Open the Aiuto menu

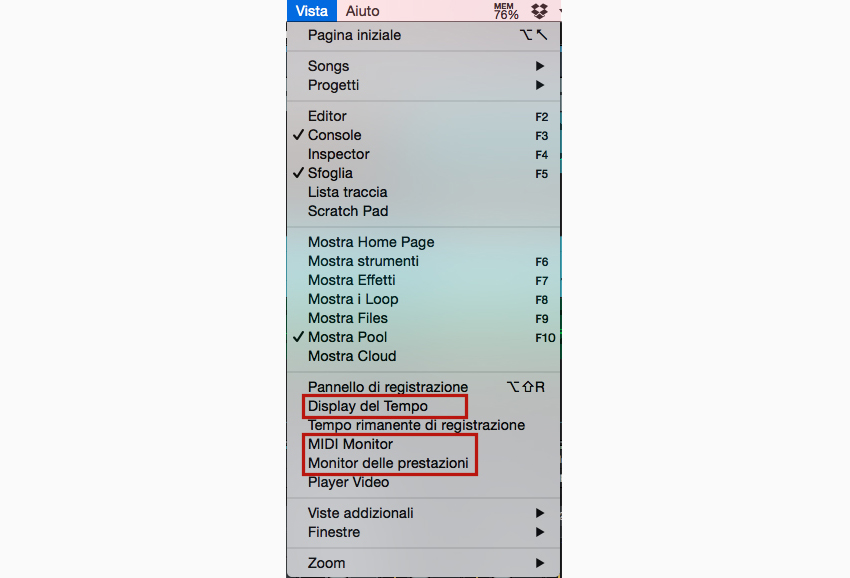363,11
